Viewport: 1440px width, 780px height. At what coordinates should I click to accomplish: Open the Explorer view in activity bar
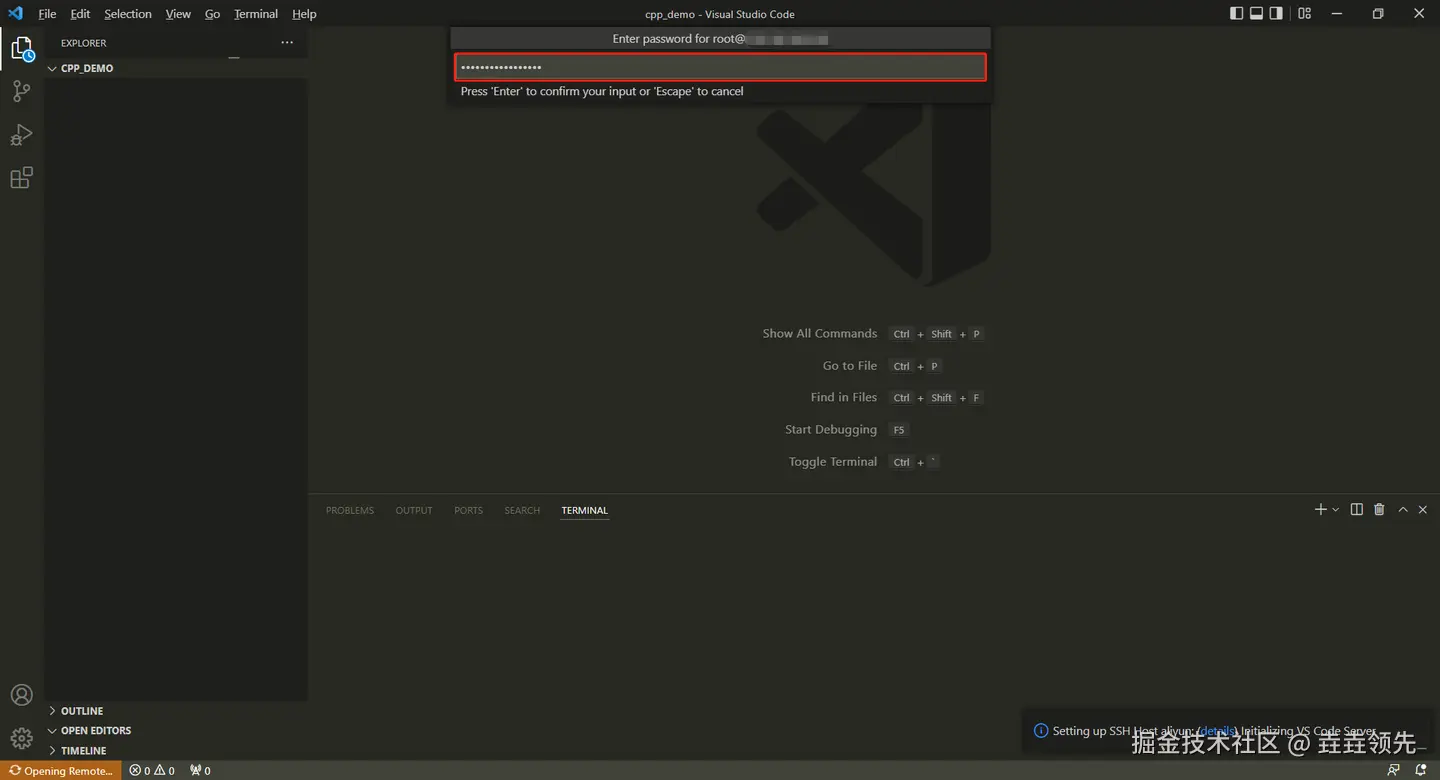click(22, 48)
